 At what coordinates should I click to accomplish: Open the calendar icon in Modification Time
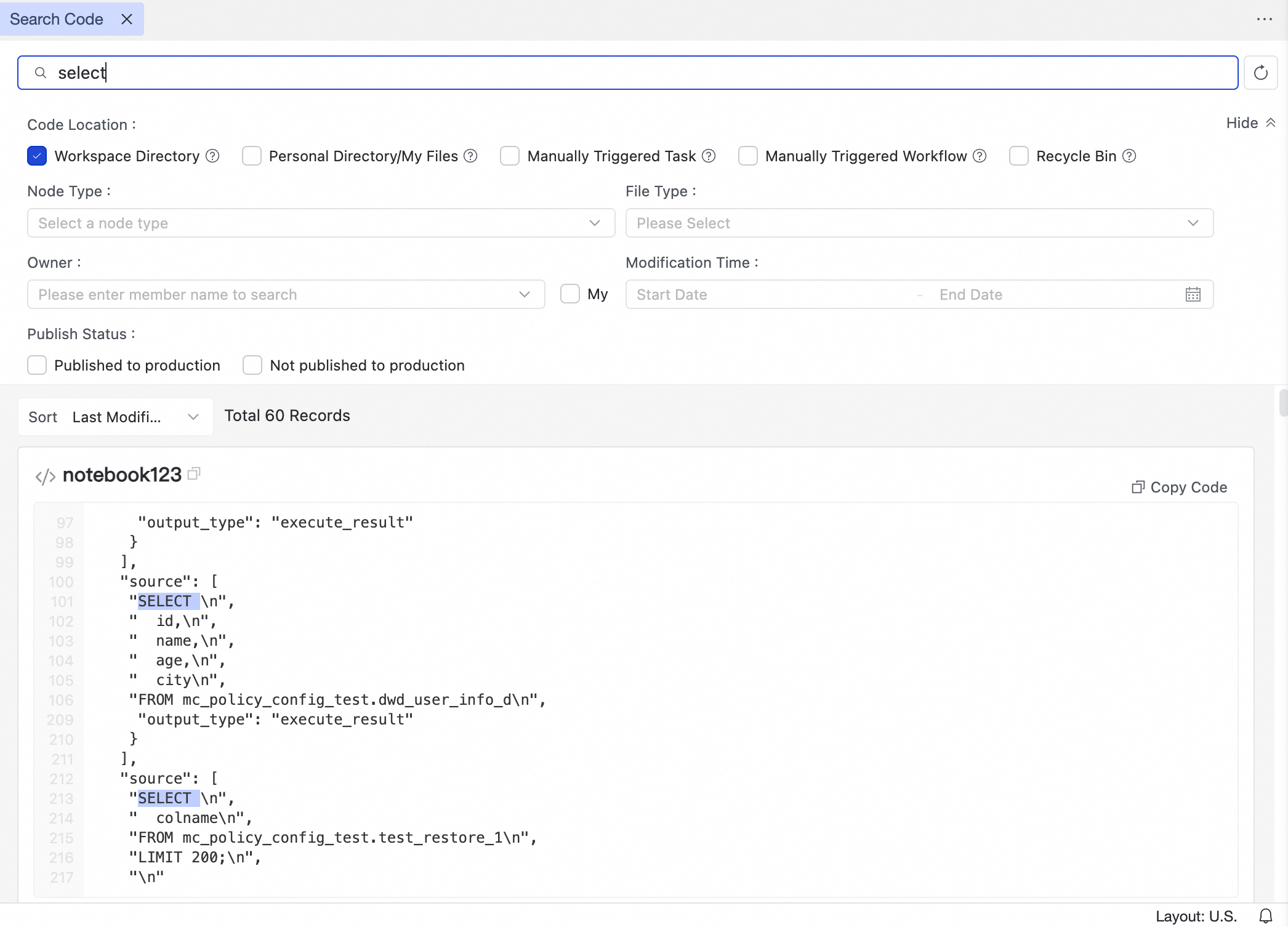coord(1193,294)
